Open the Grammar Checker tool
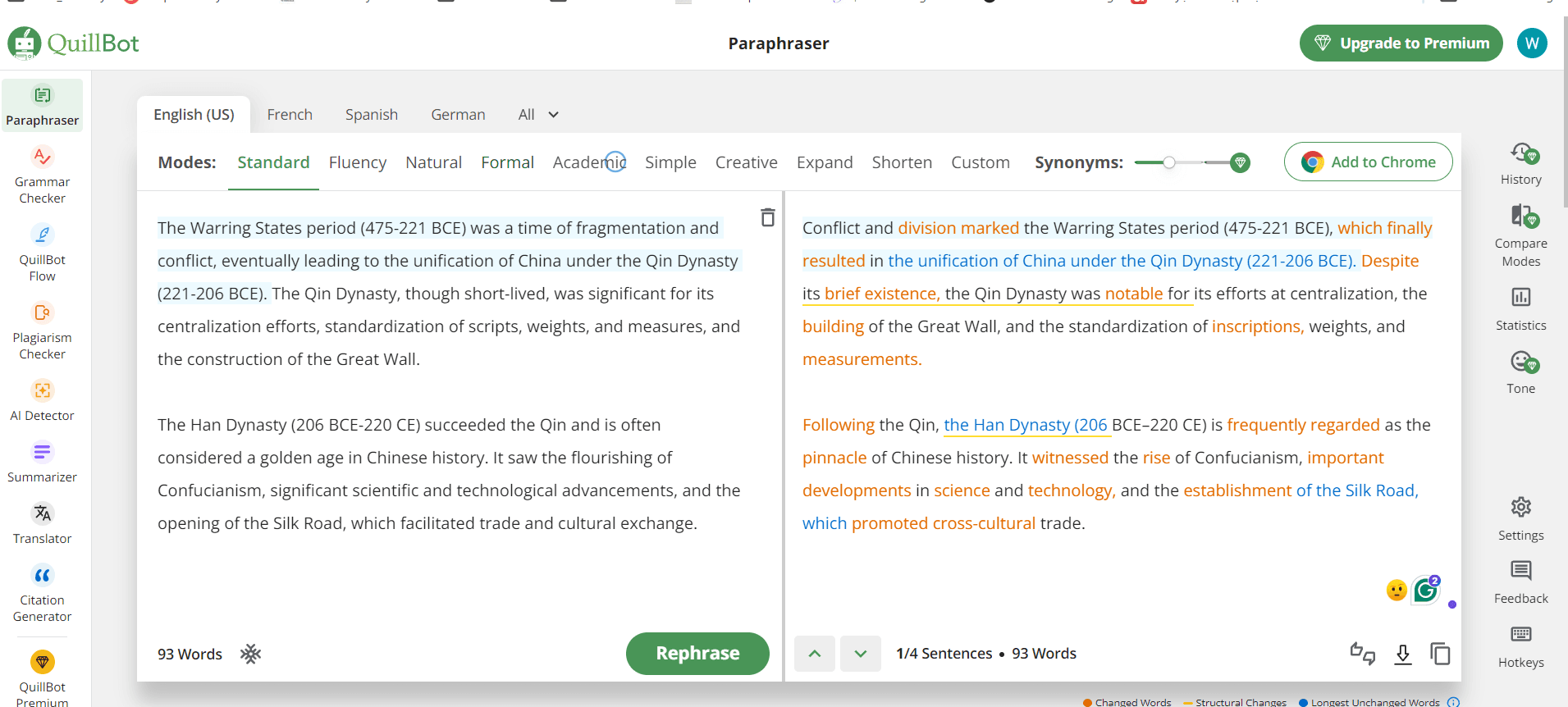Screen dimensions: 1568x707 (42, 176)
